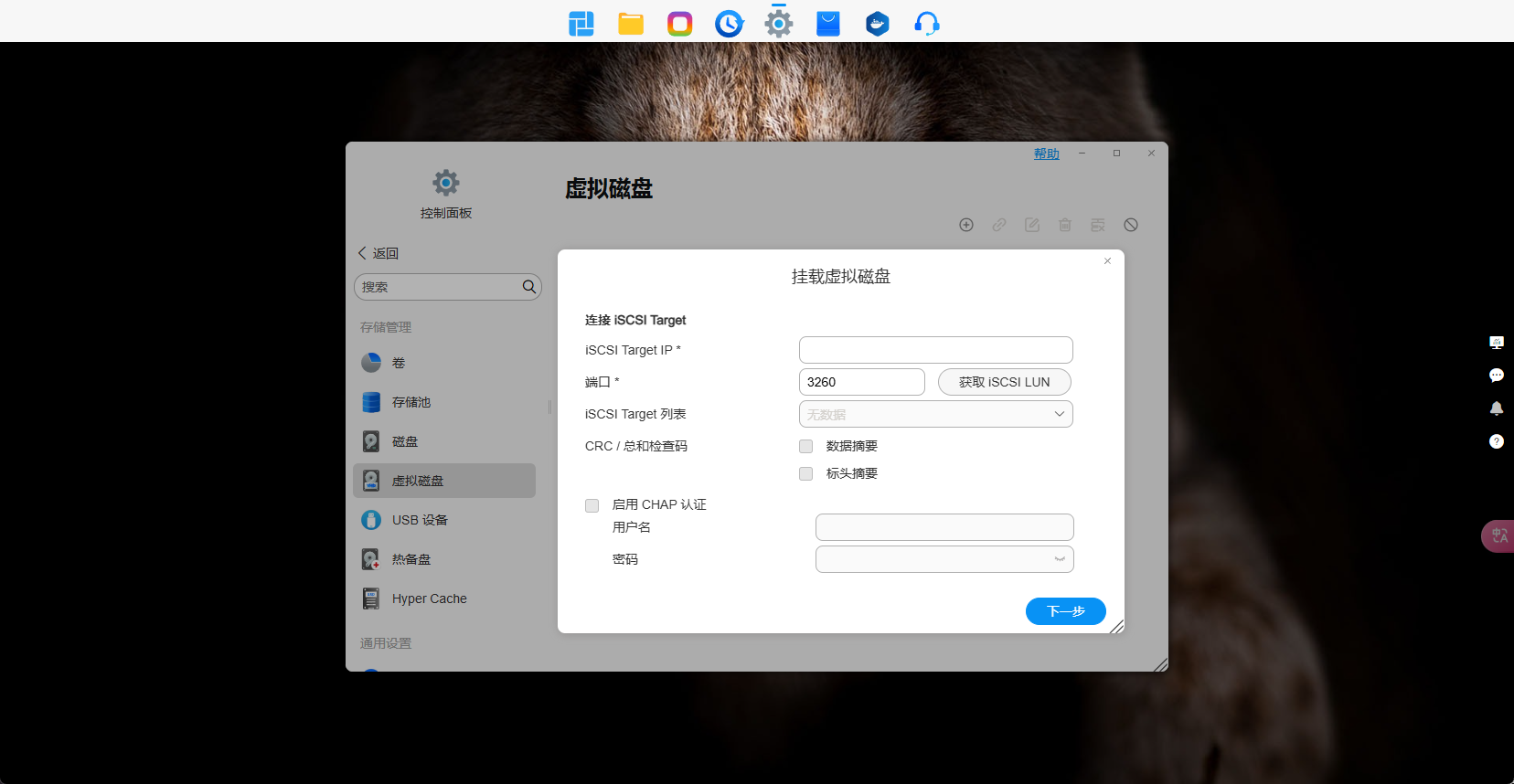Open the yellow folder File Manager icon

pos(631,24)
